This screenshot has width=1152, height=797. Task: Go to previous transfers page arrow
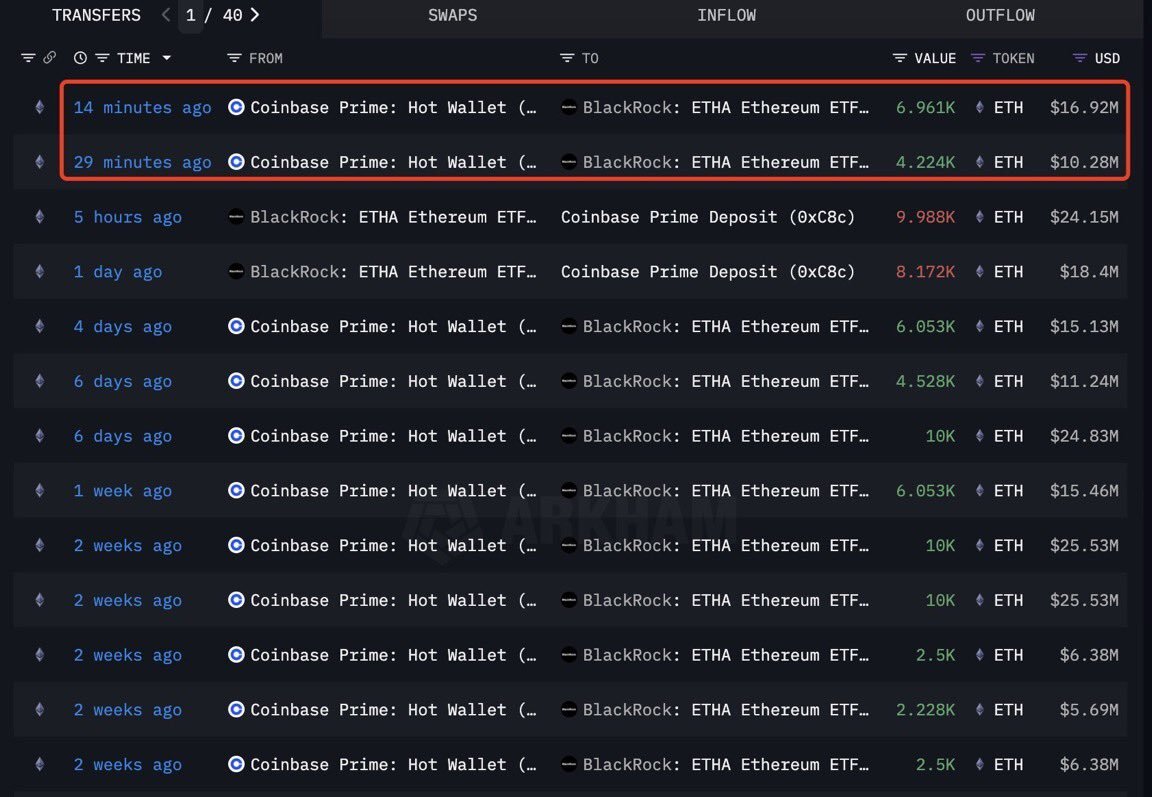(x=166, y=15)
